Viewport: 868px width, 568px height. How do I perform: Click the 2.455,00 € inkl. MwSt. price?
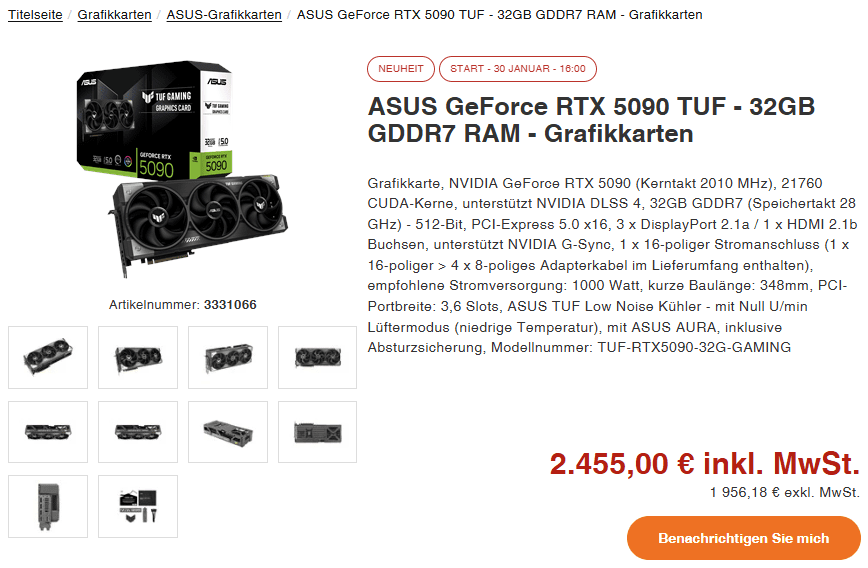pyautogui.click(x=704, y=464)
